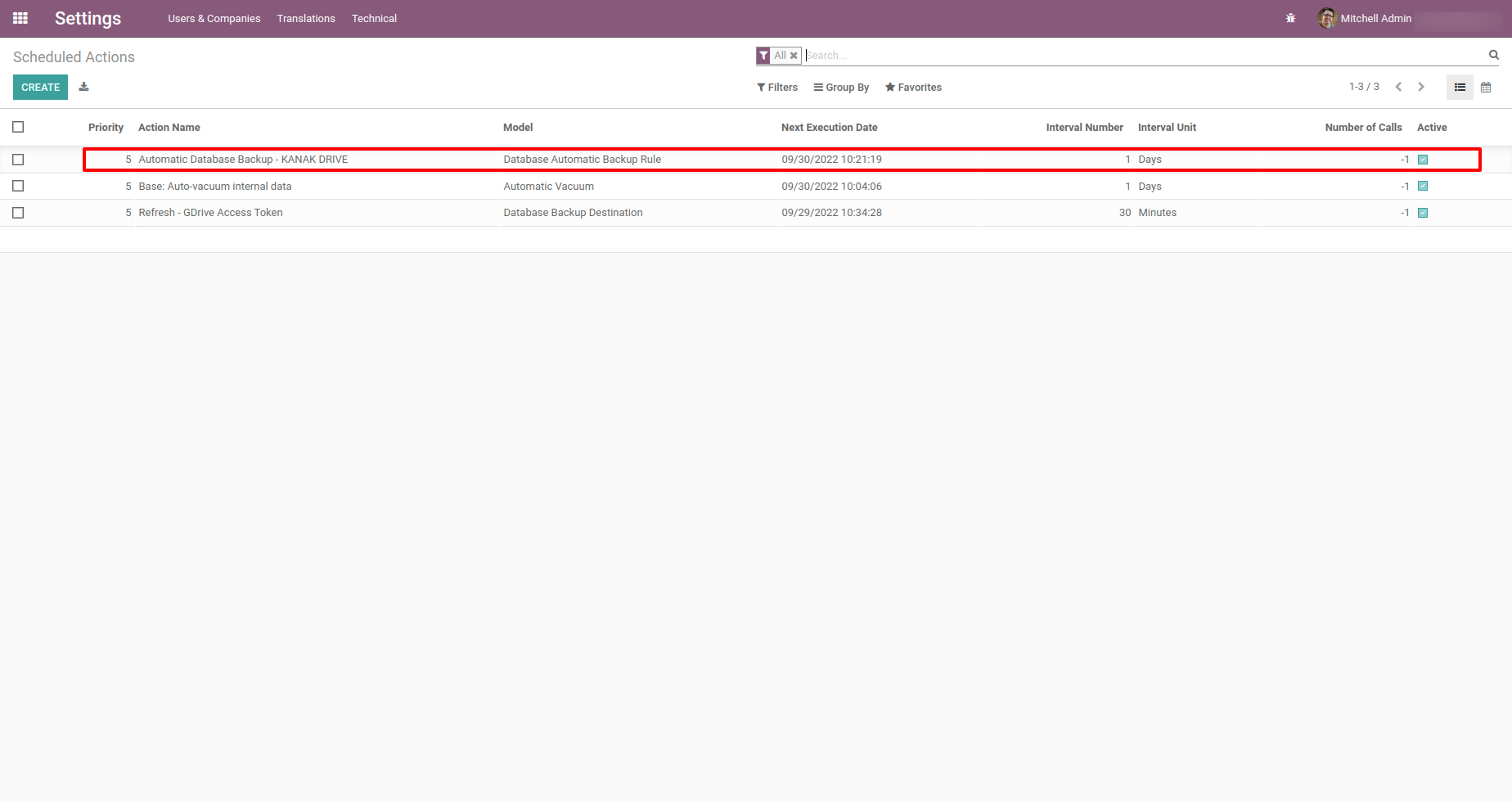The width and height of the screenshot is (1512, 802).
Task: Open Refresh - GDrive Access Token action
Action: [x=210, y=213]
